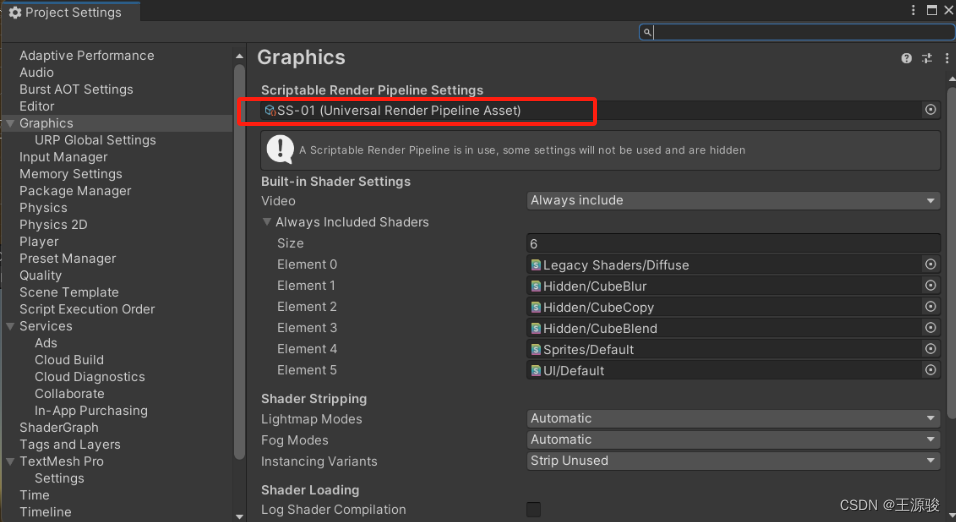
Task: Open object picker for Render Pipeline Asset
Action: pos(930,110)
